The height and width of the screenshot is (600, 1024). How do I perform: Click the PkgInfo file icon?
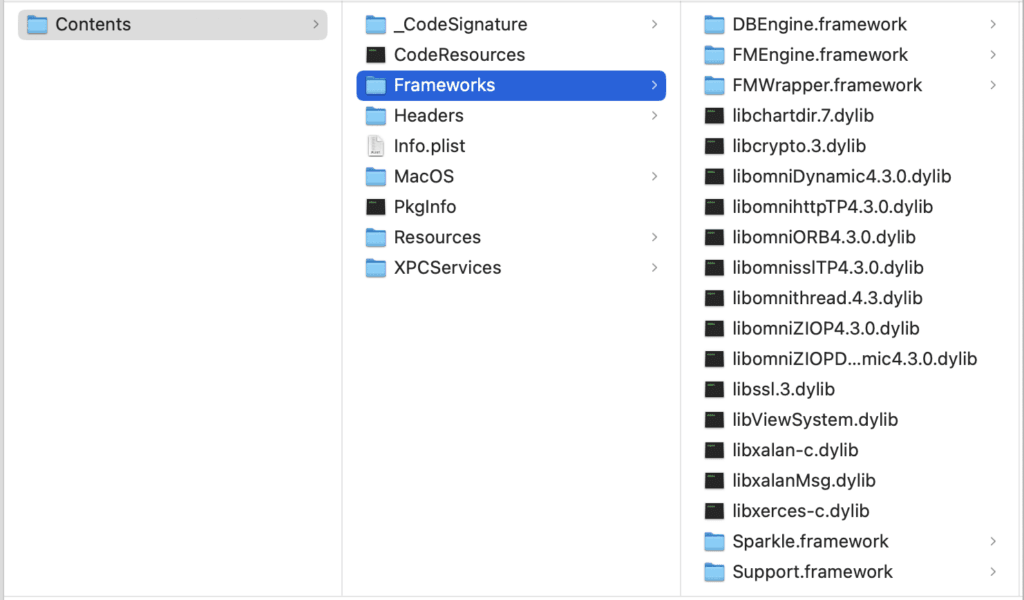coord(376,207)
